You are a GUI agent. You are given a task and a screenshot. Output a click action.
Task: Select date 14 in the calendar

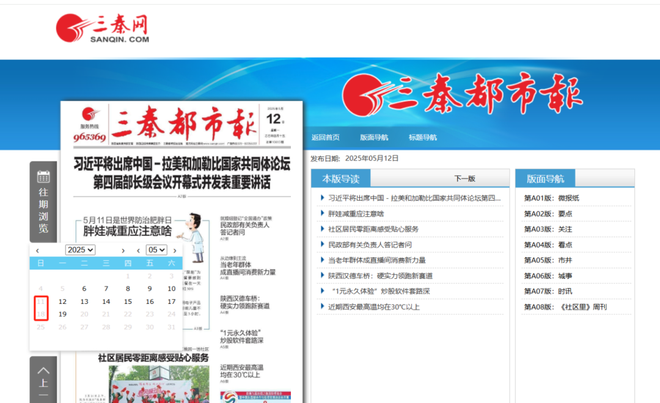(106, 302)
